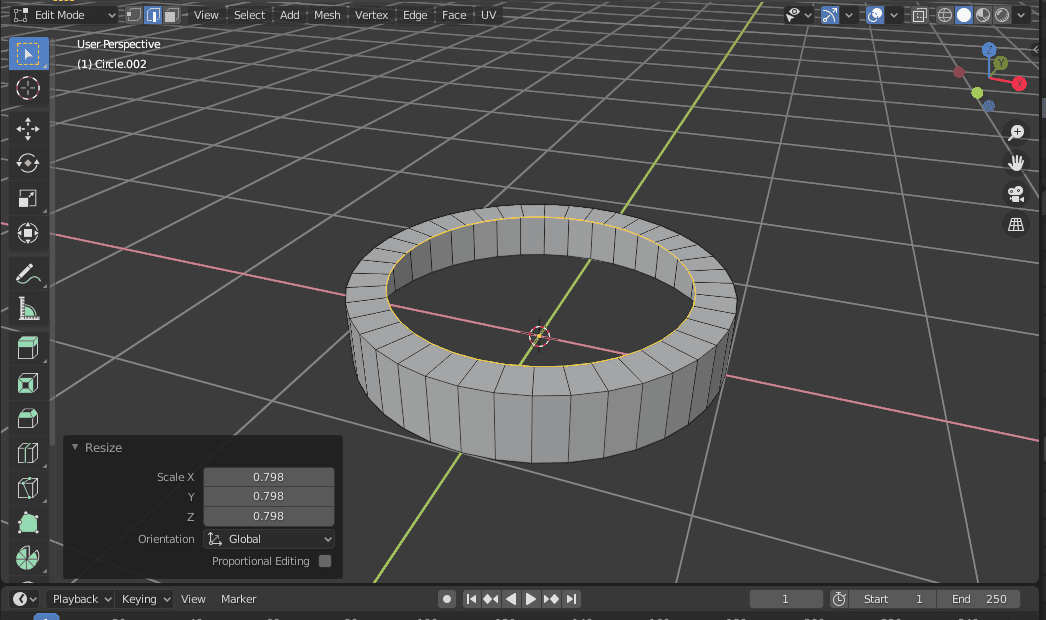
Task: Activate the Rotate tool
Action: tap(27, 163)
